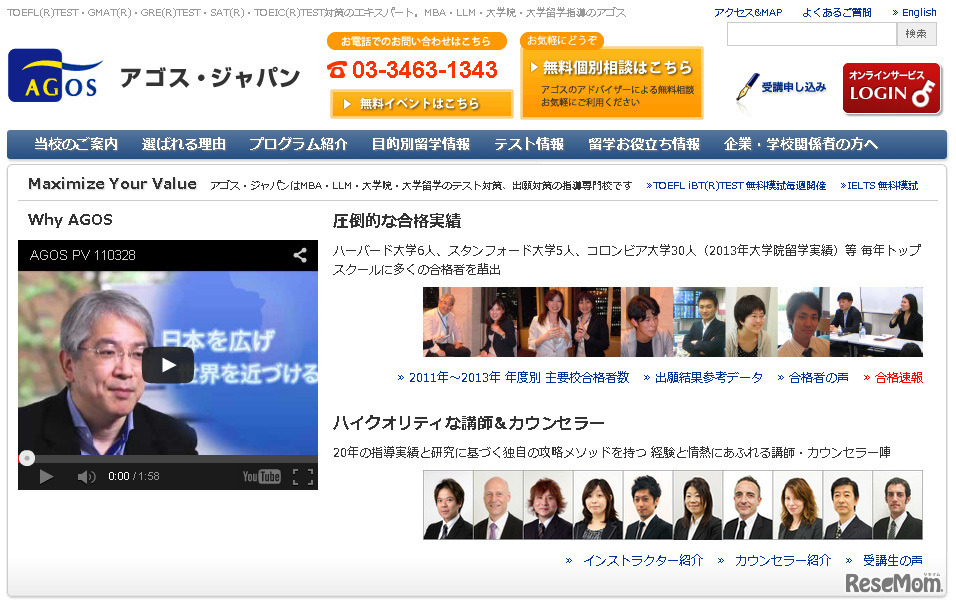Click 圧倒的な合格実績 heading
Screen dimensions: 956x606
397,221
